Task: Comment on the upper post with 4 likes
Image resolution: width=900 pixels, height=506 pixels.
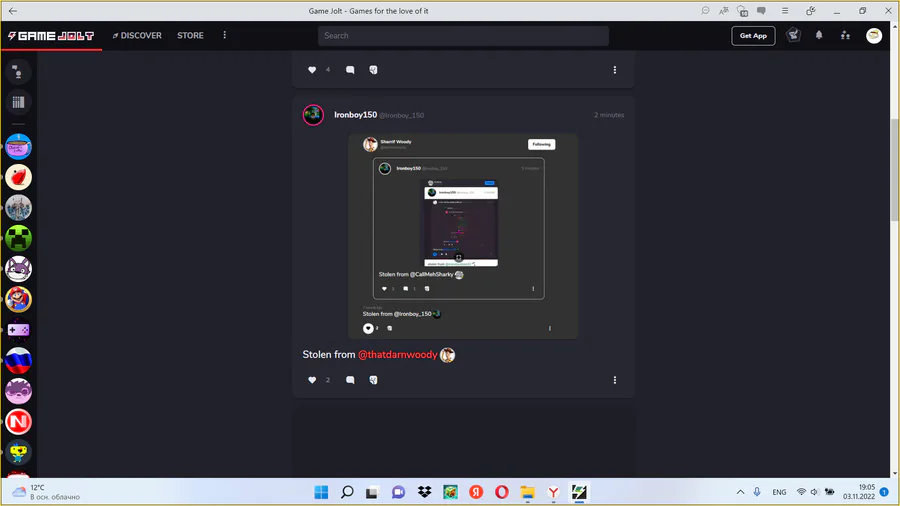Action: [x=350, y=70]
